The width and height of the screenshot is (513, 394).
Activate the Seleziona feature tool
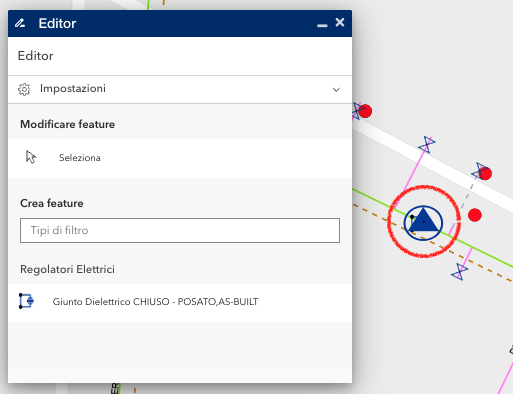[x=180, y=158]
